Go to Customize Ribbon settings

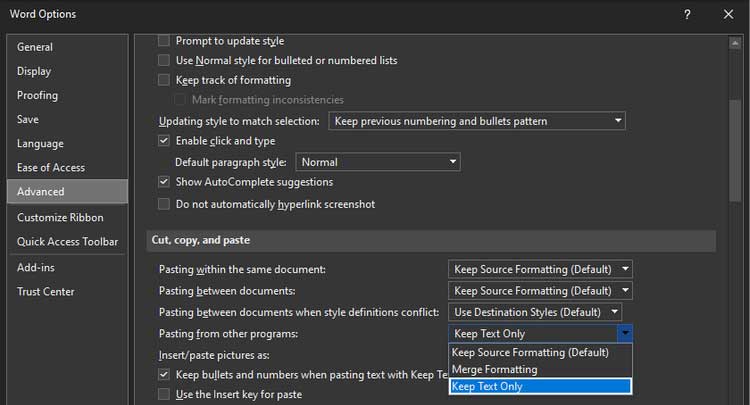point(60,217)
